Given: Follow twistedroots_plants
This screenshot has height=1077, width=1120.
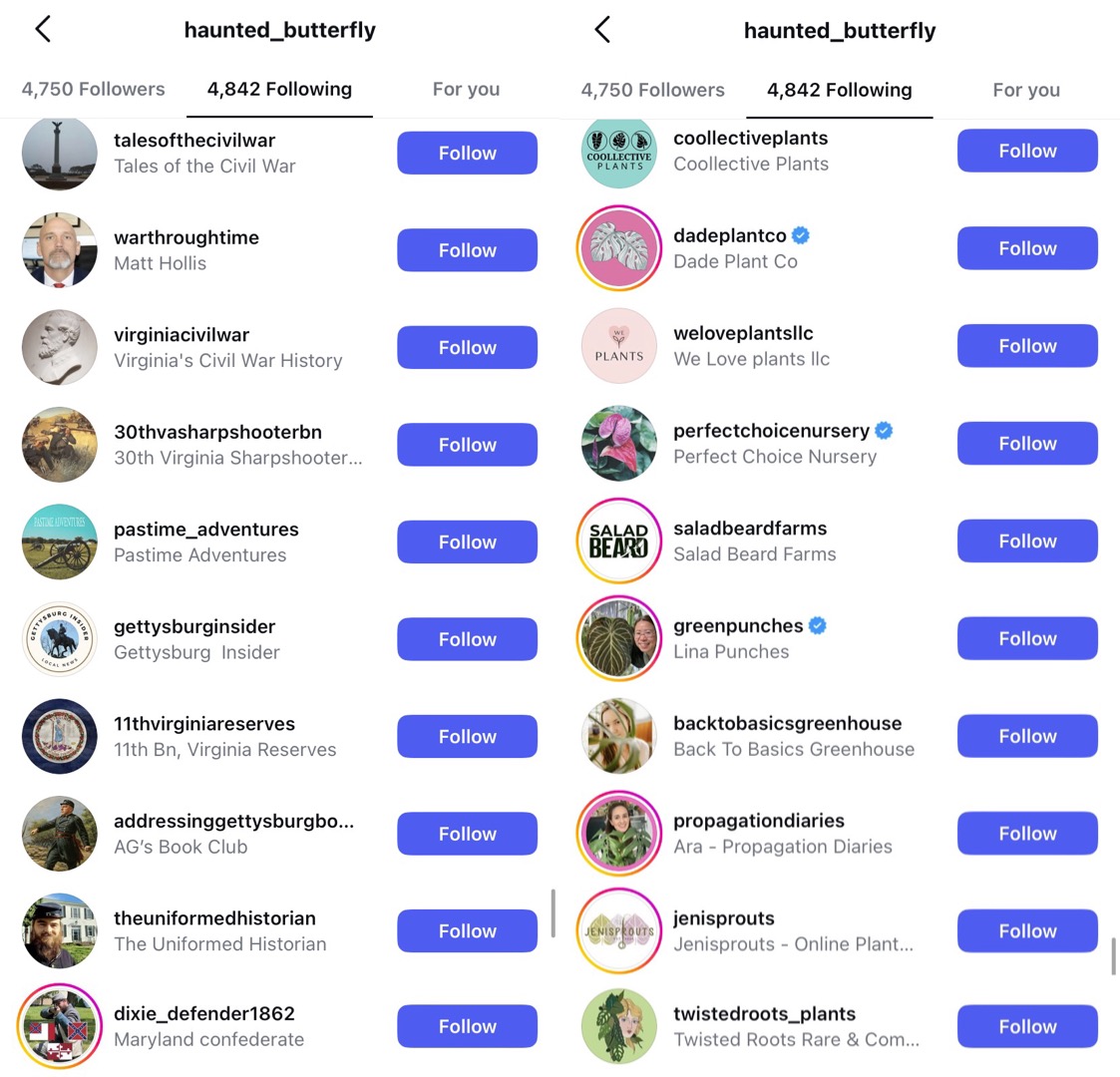Looking at the screenshot, I should 1027,1026.
